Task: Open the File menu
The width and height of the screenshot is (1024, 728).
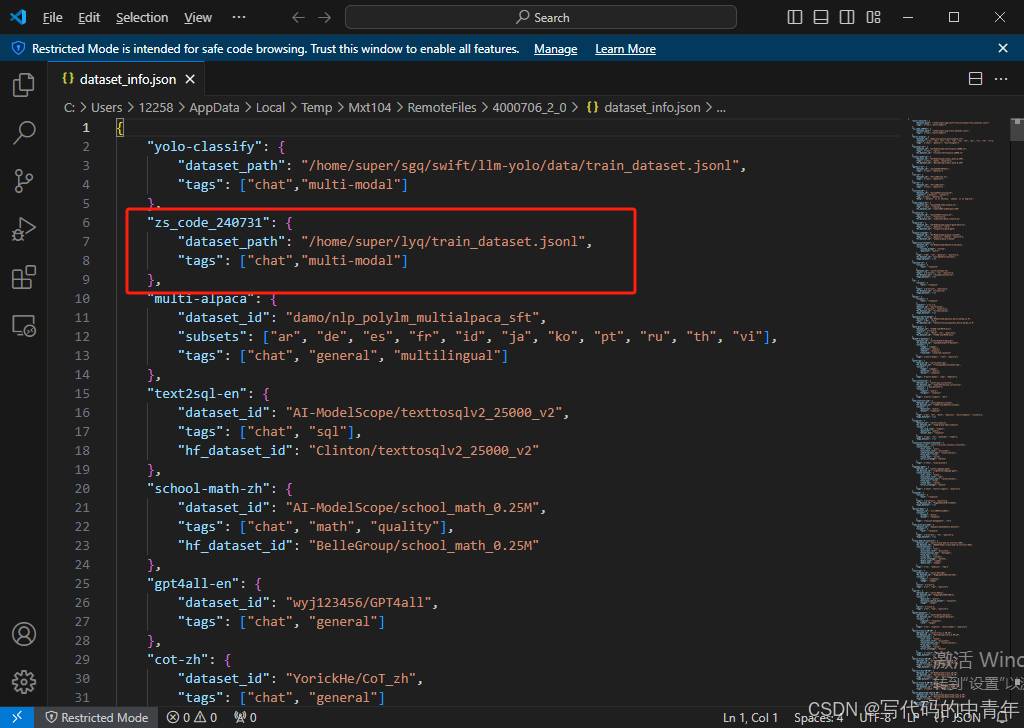Action: point(52,18)
